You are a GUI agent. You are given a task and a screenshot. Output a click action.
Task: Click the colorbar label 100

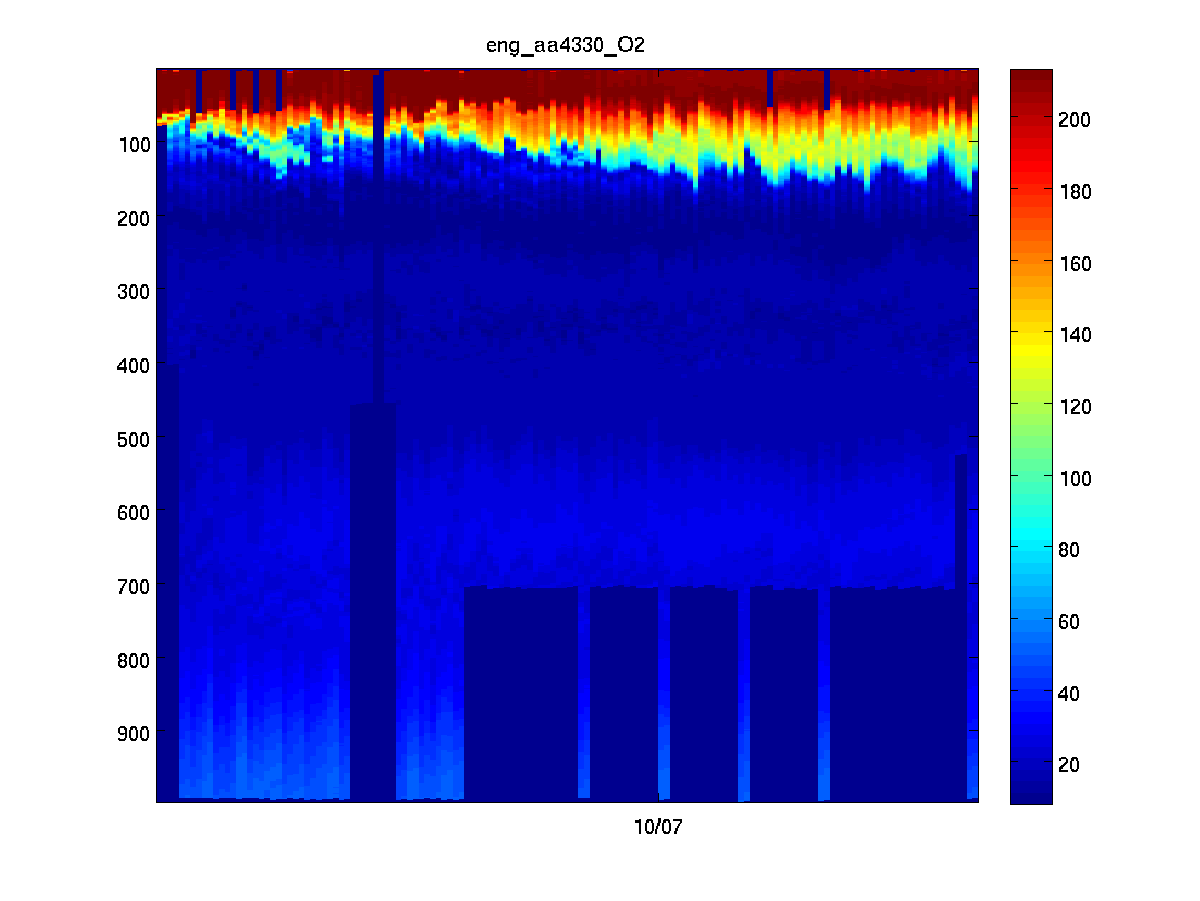click(1075, 479)
